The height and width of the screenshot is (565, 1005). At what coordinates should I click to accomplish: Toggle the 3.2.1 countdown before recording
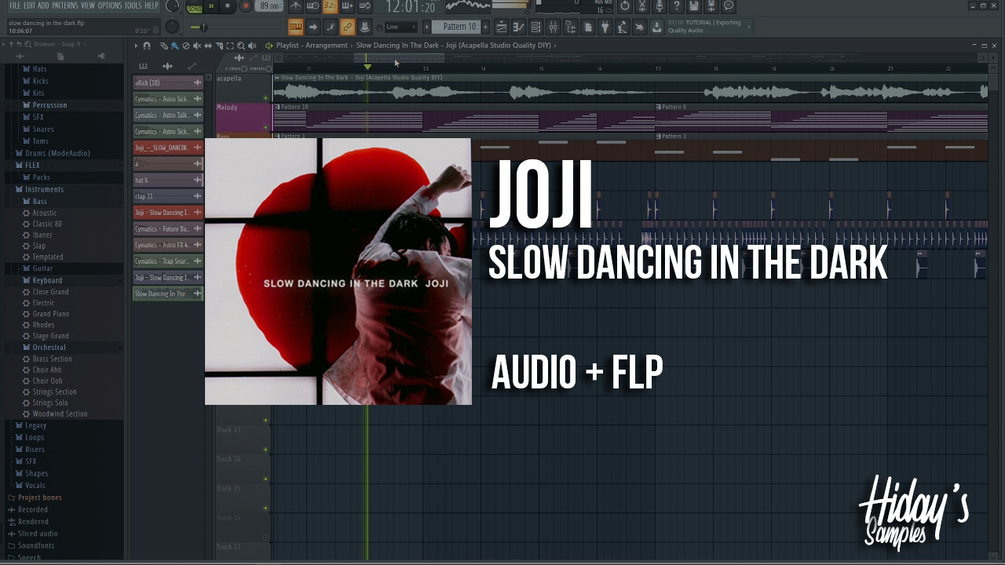click(x=330, y=6)
